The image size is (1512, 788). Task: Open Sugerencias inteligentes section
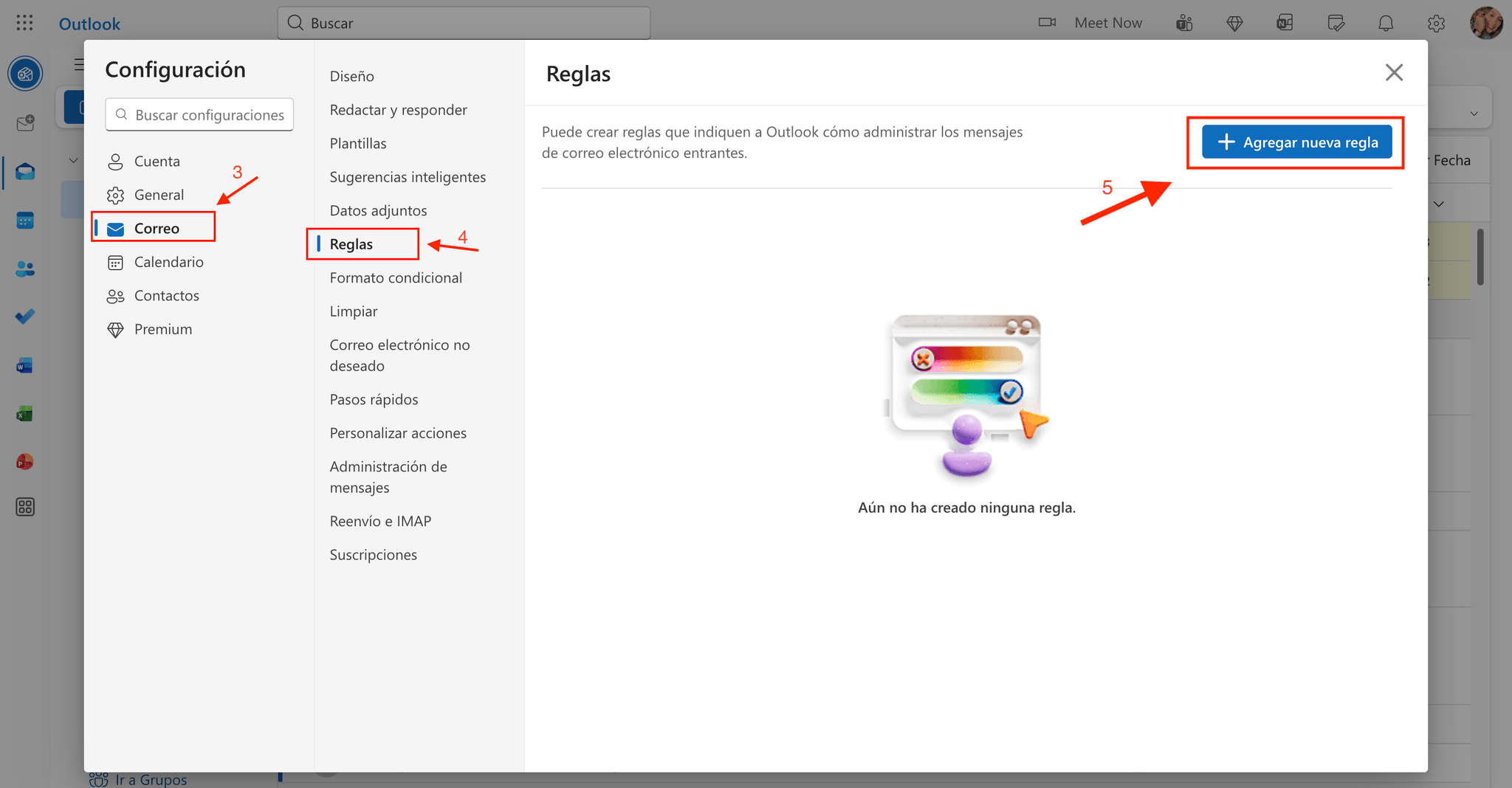coord(408,177)
